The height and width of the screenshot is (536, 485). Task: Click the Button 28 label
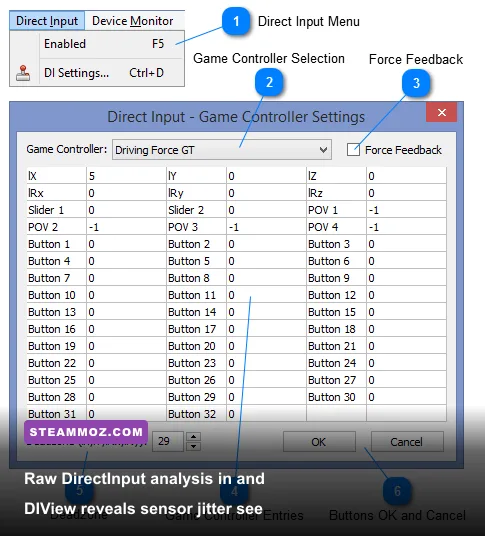pyautogui.click(x=56, y=397)
